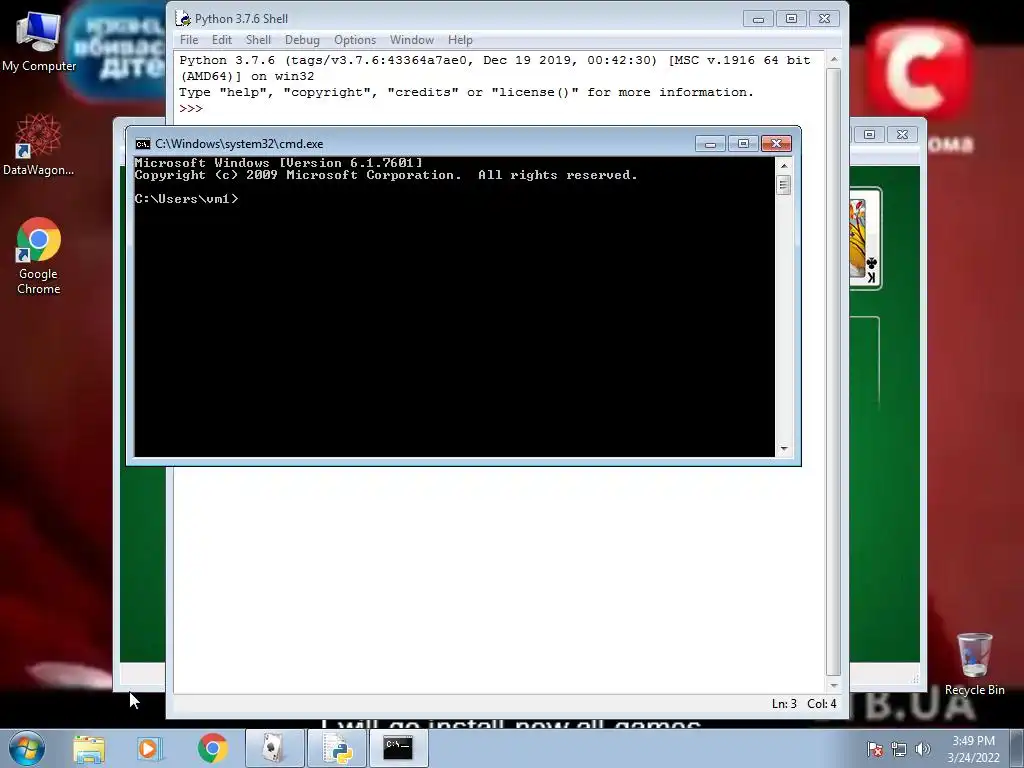Open the File menu in Python Shell

coord(189,40)
